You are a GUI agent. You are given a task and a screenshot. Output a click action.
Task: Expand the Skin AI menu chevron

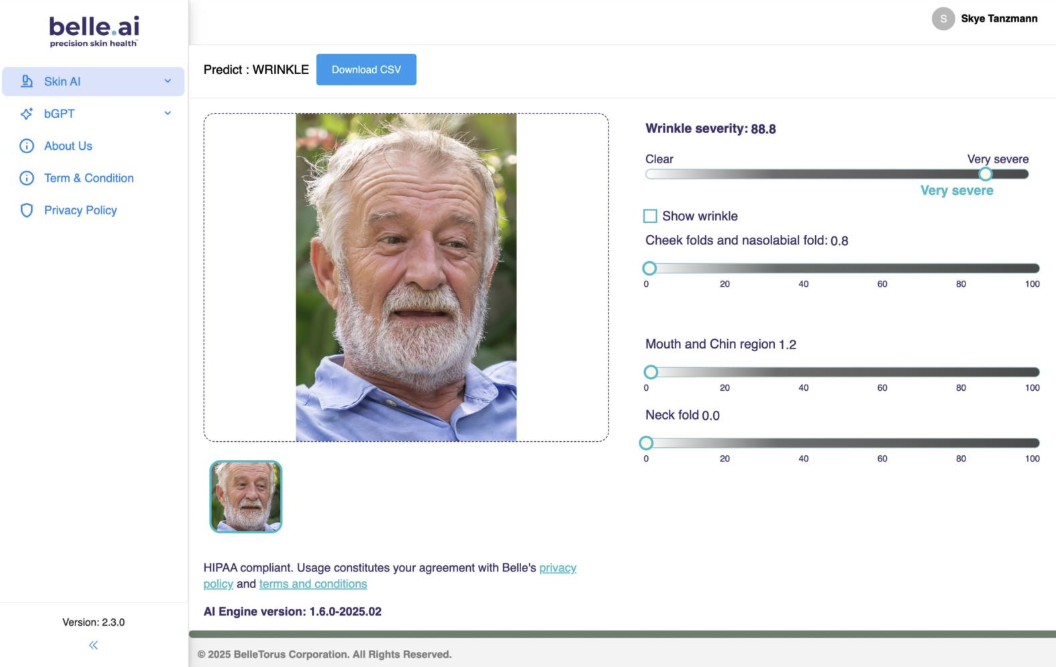pyautogui.click(x=168, y=82)
